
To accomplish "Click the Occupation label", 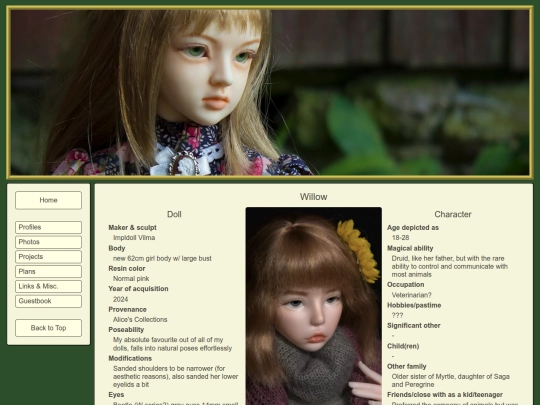I will [406, 285].
